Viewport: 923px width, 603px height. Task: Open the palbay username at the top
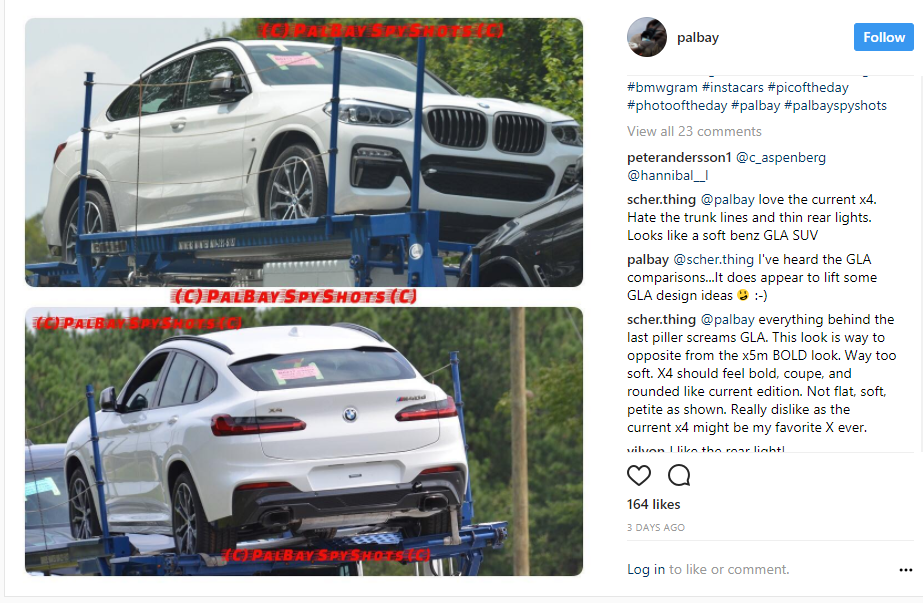698,38
